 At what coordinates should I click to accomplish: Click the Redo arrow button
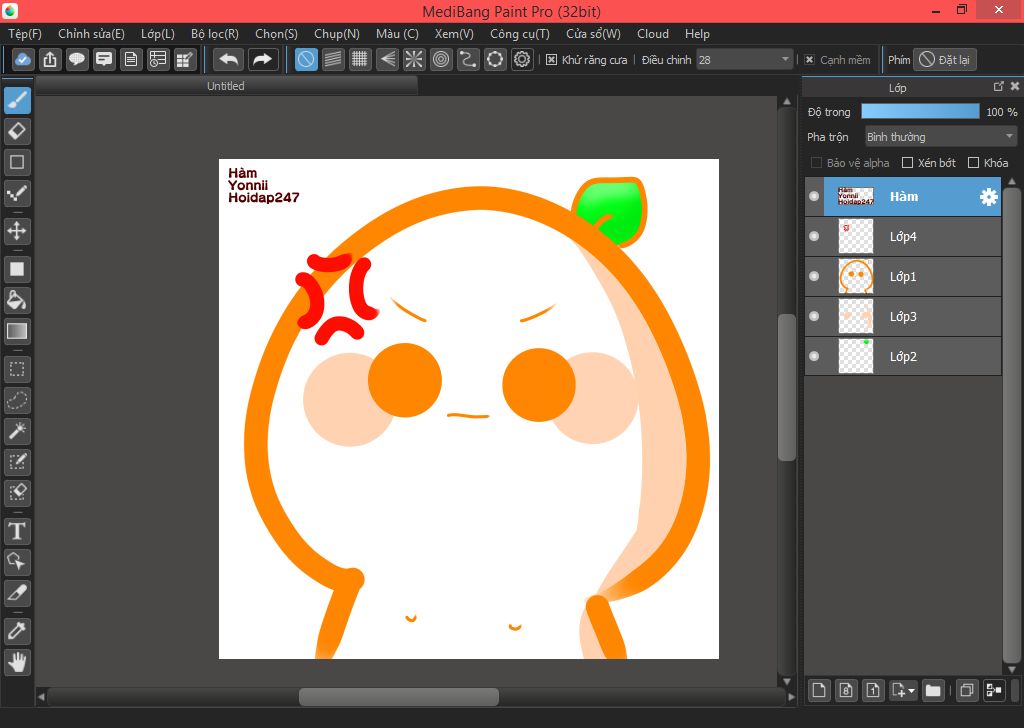pyautogui.click(x=263, y=59)
